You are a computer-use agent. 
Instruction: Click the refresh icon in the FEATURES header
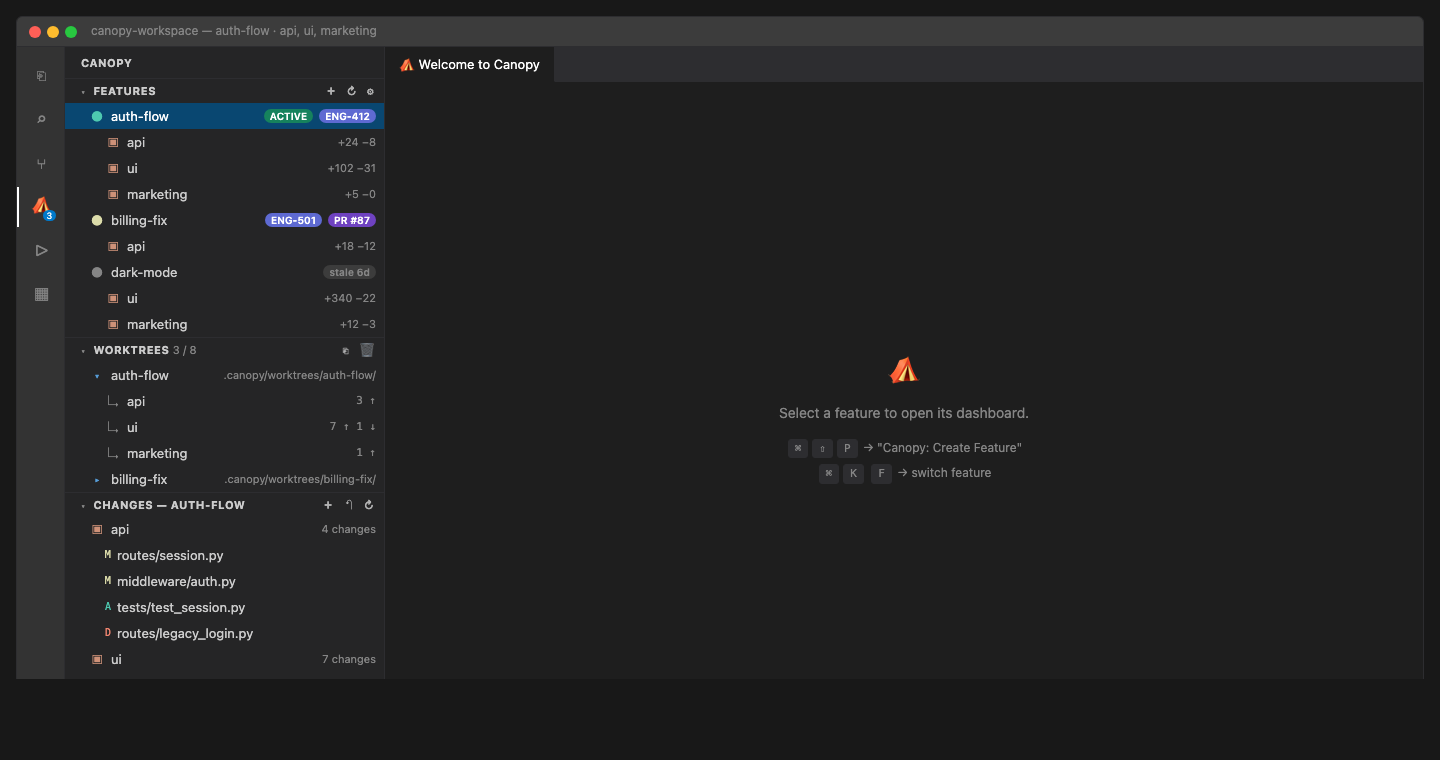click(350, 91)
